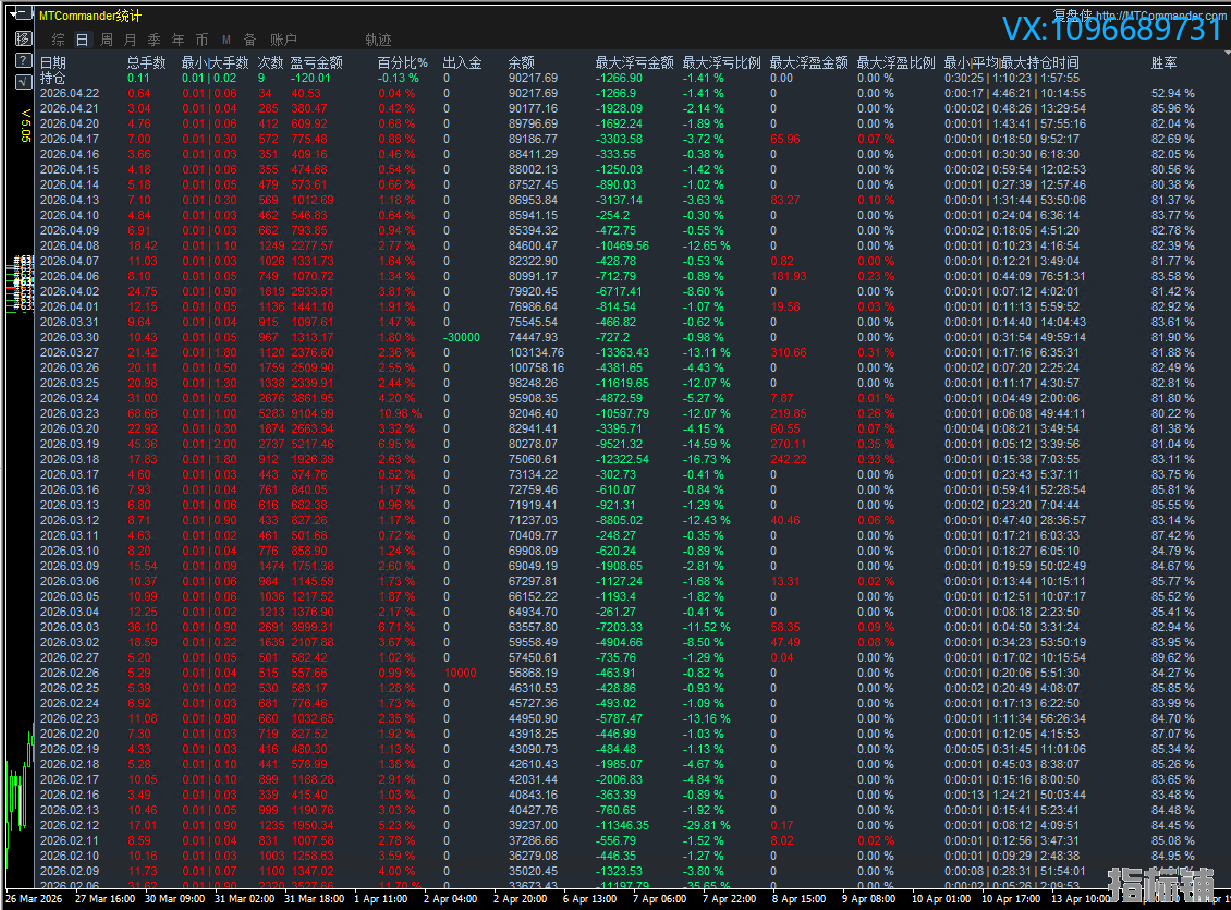This screenshot has width=1231, height=910.
Task: Show the 季 quarterly statistics tab
Action: point(154,40)
